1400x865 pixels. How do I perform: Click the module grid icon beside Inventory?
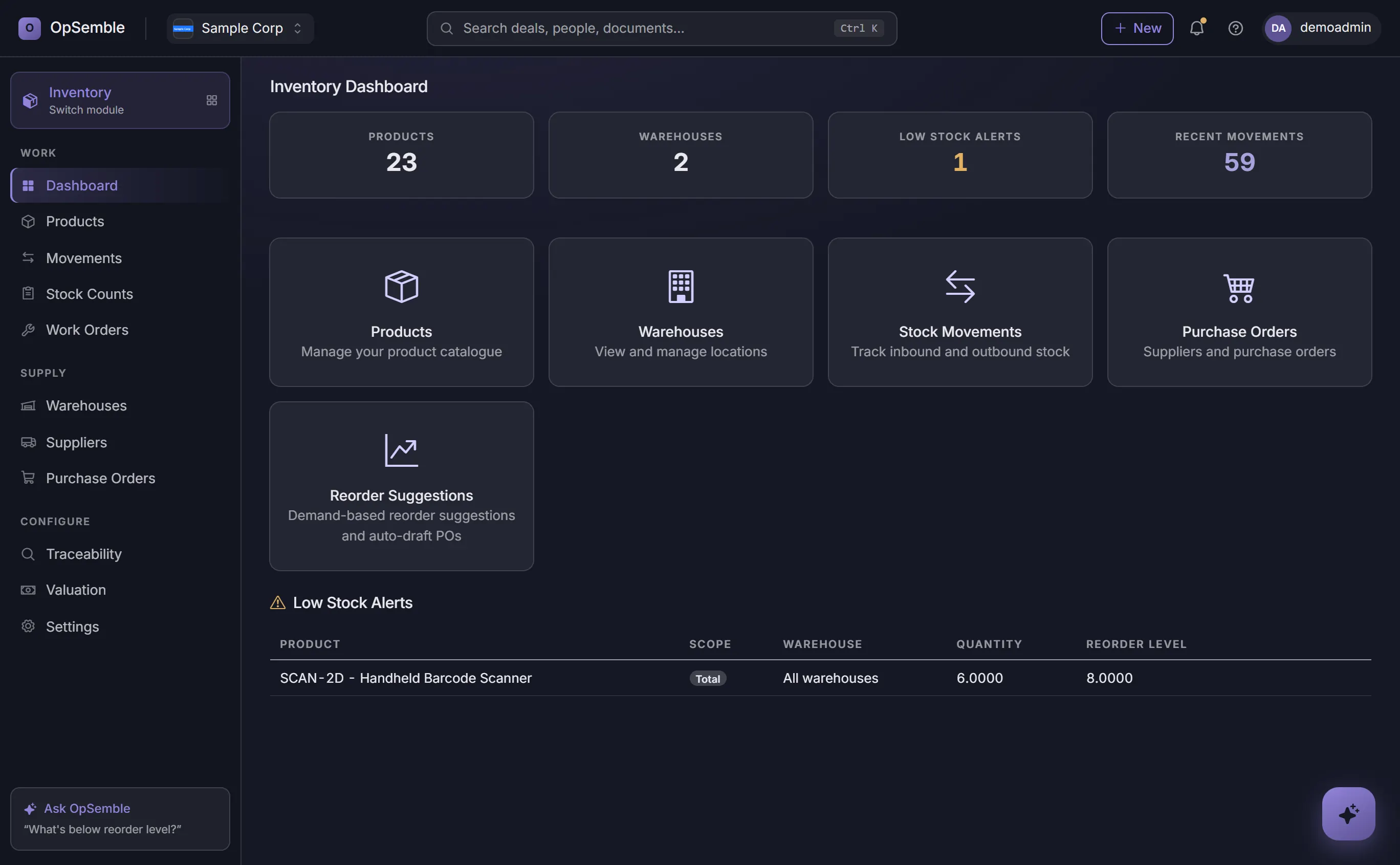coord(212,100)
